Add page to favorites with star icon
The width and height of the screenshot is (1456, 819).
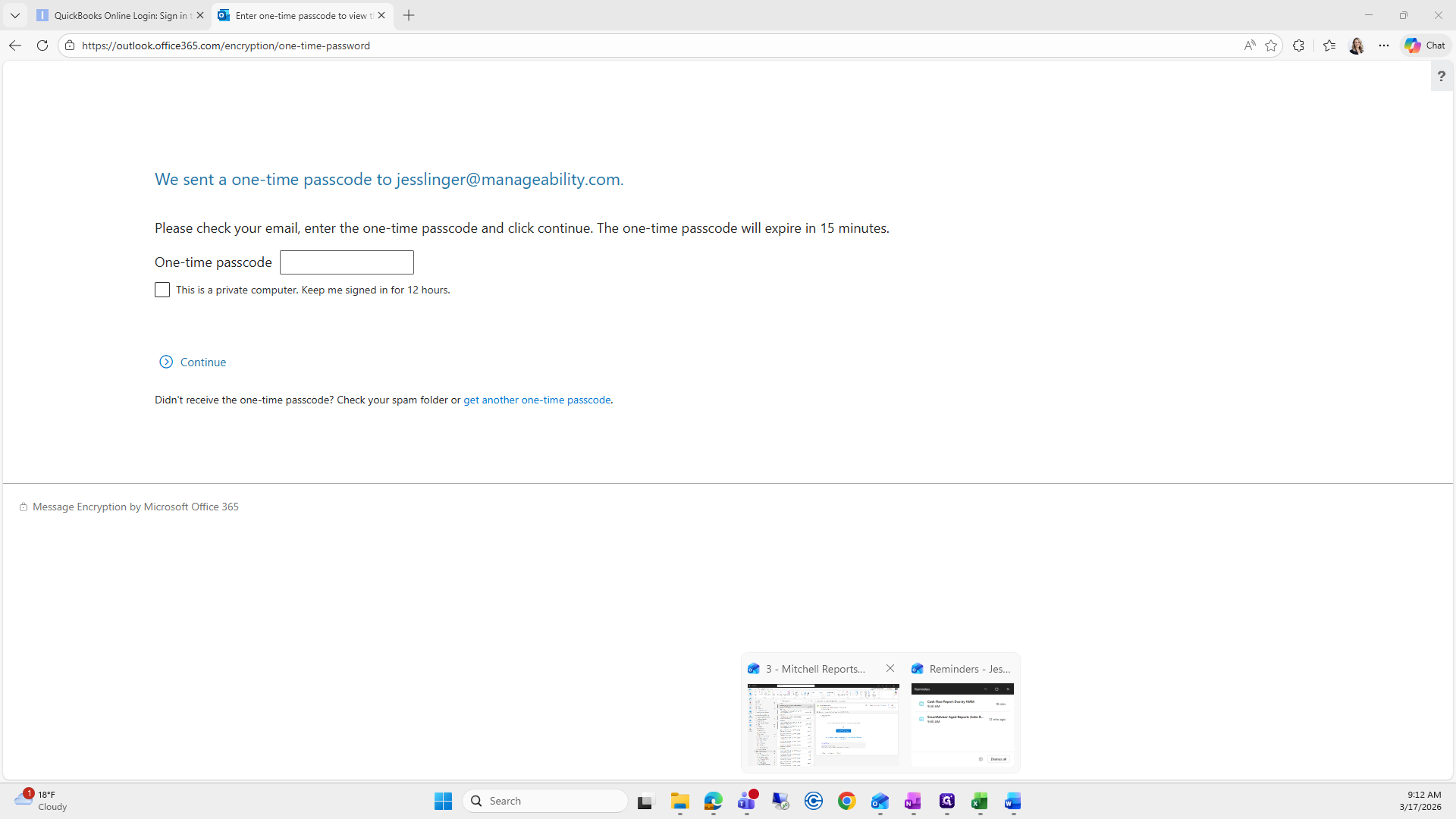1271,45
